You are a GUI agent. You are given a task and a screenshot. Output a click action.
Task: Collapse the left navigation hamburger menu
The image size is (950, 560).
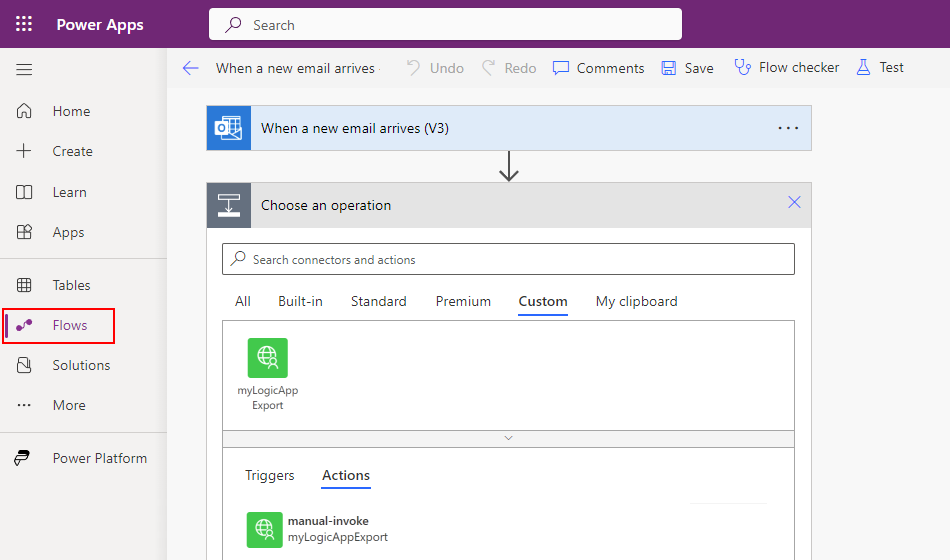[24, 69]
